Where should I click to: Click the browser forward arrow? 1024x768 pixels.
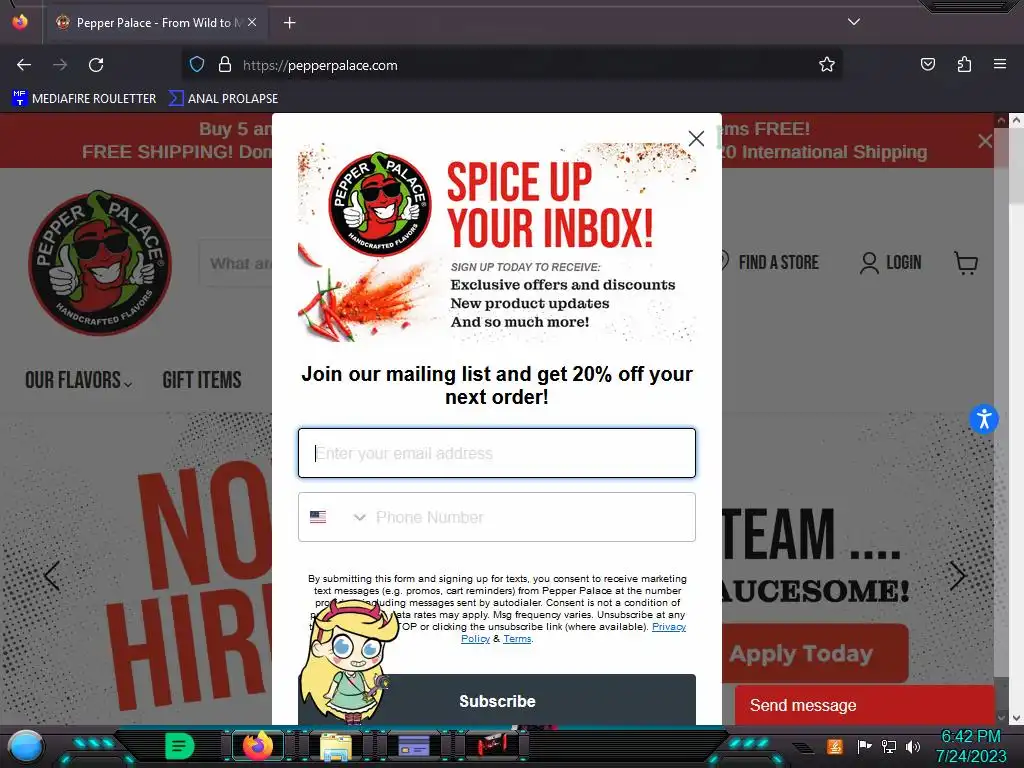(x=60, y=65)
